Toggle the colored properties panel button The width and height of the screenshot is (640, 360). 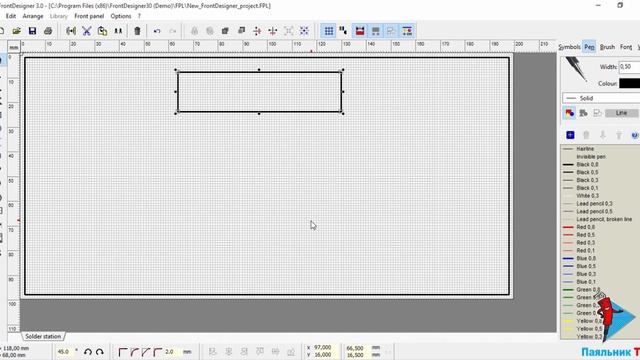pyautogui.click(x=407, y=31)
